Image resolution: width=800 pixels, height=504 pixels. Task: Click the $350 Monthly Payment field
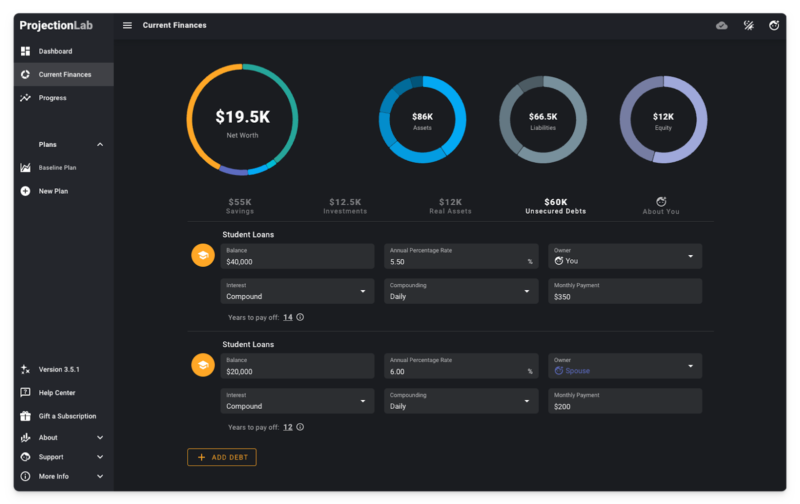(624, 291)
